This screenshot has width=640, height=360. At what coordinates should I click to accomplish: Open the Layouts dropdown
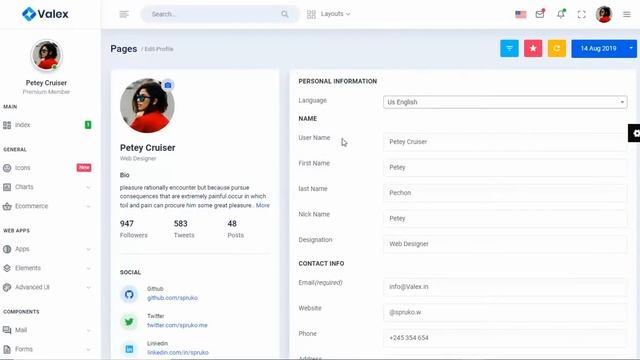tap(329, 14)
